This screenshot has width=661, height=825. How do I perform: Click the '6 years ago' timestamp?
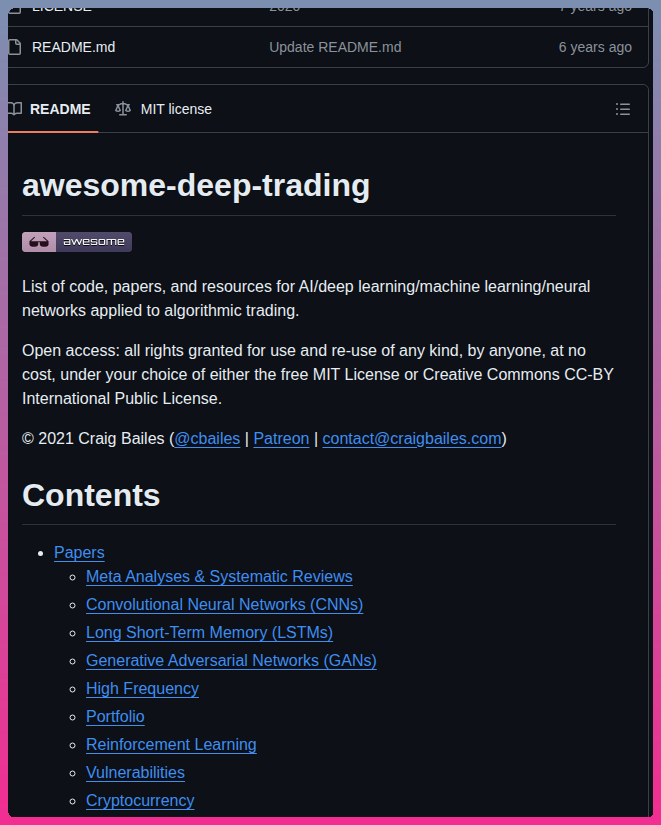point(595,47)
